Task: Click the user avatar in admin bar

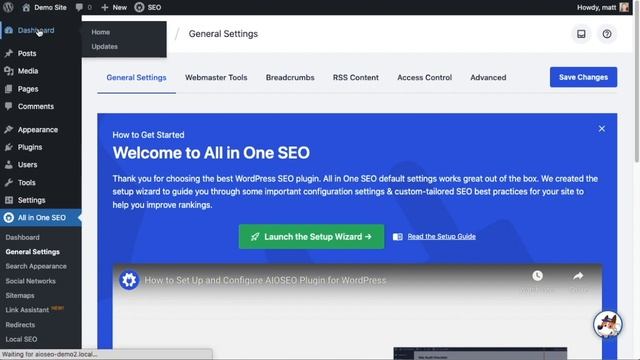Action: click(x=624, y=7)
